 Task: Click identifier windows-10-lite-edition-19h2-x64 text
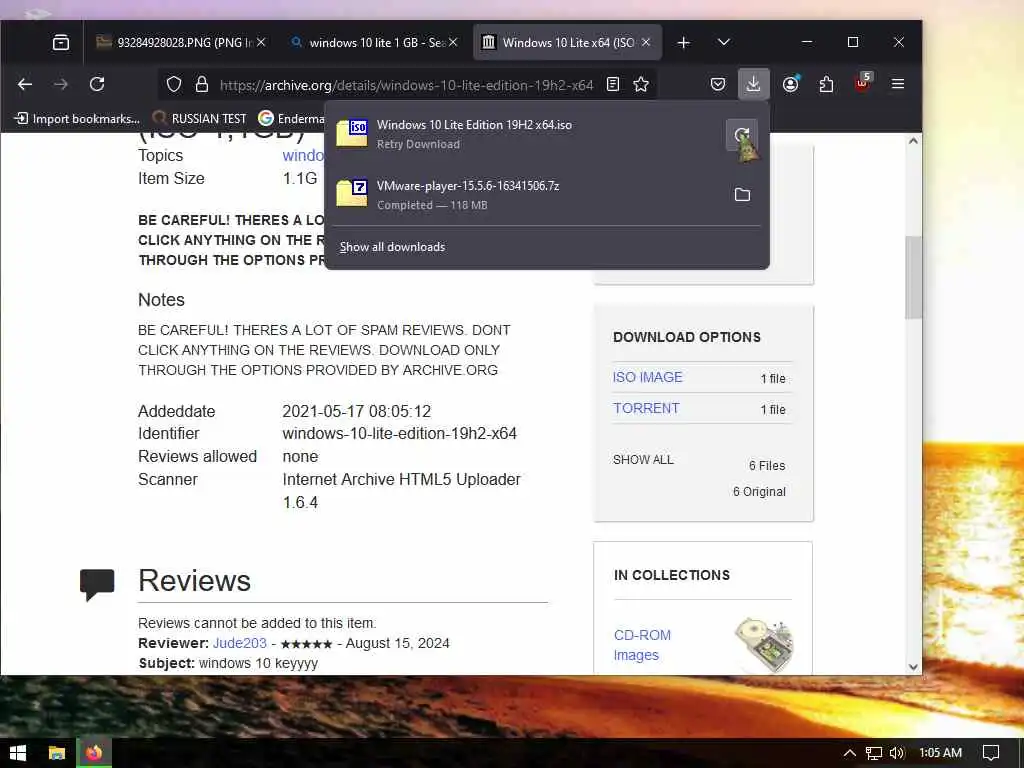pyautogui.click(x=399, y=434)
